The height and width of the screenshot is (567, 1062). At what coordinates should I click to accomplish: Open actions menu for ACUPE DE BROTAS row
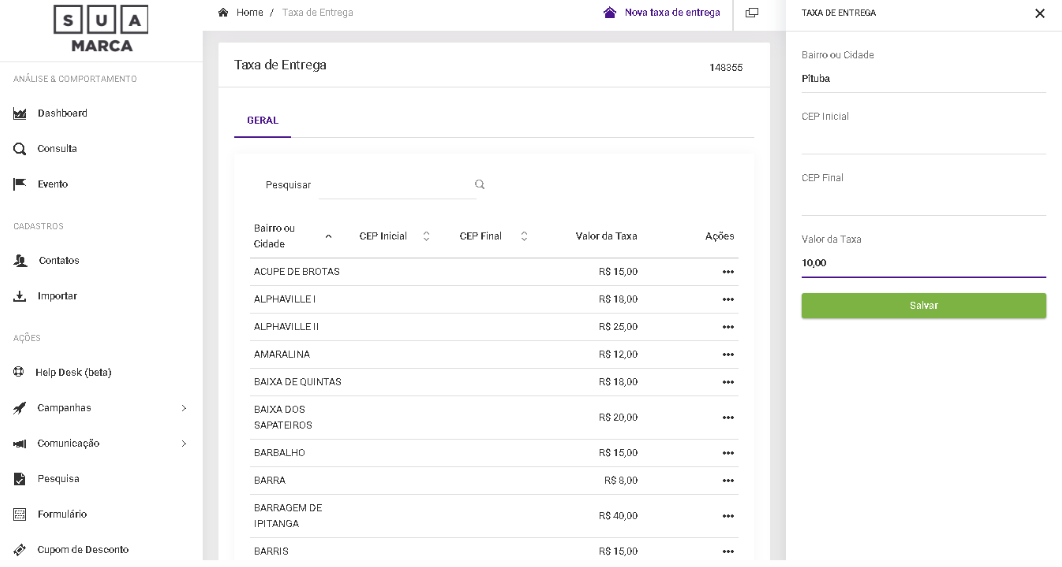[728, 272]
